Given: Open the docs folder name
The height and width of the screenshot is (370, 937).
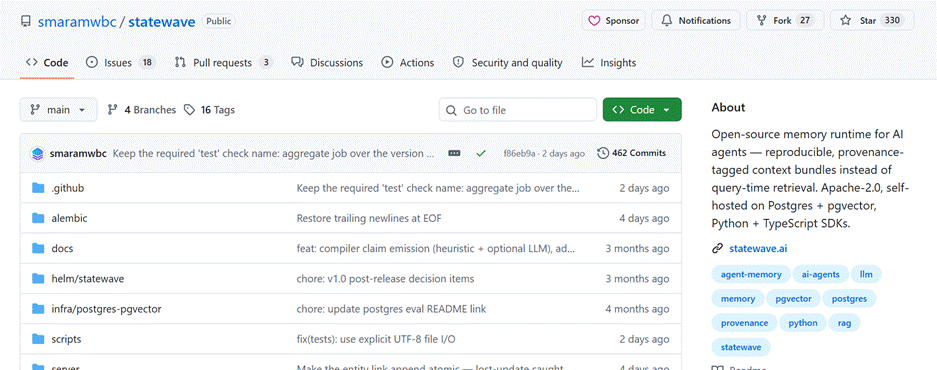Looking at the screenshot, I should pos(62,249).
